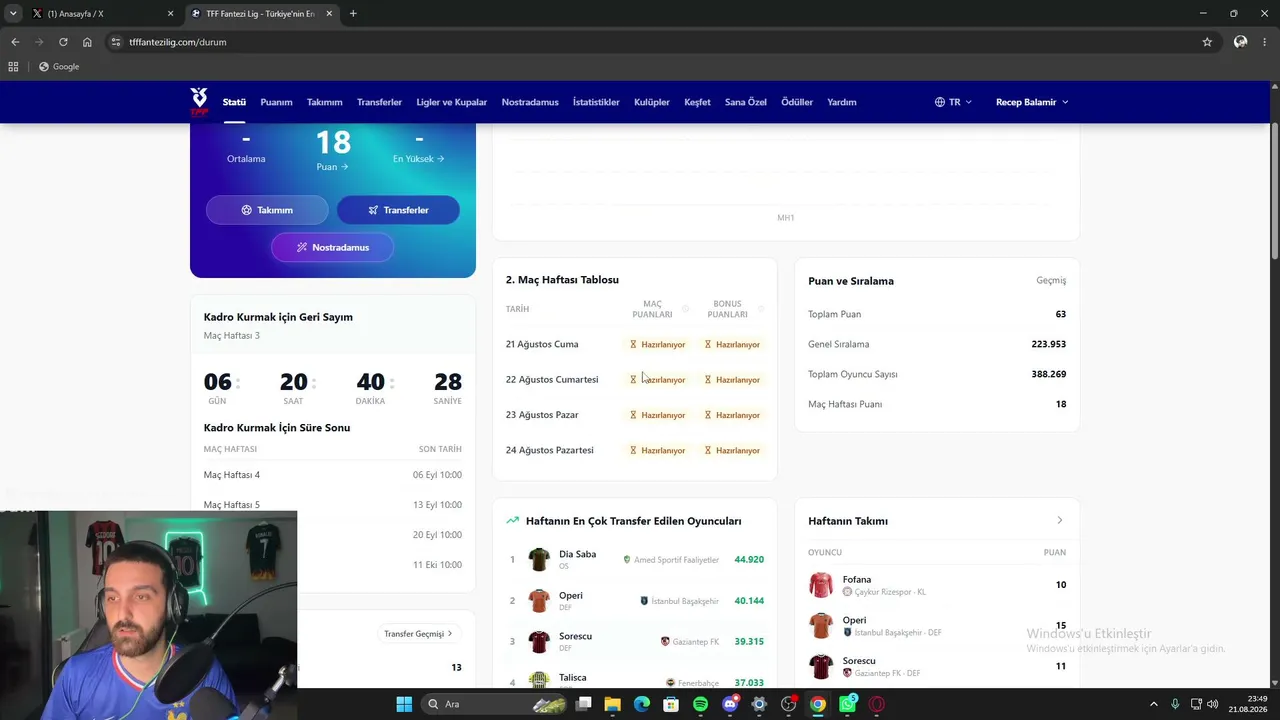The image size is (1280, 720).
Task: Click the Google bookmark
Action: pos(59,67)
